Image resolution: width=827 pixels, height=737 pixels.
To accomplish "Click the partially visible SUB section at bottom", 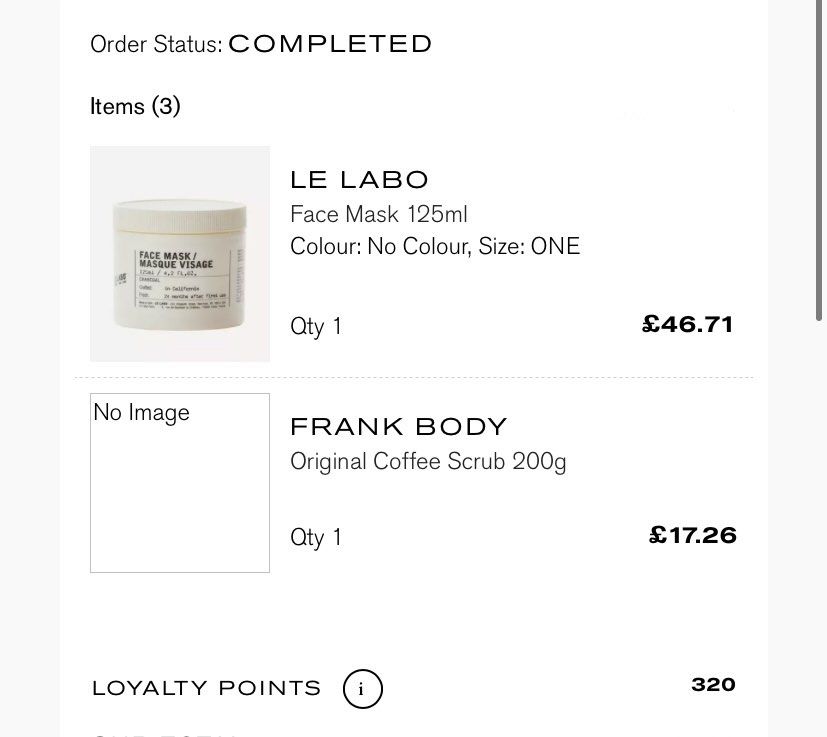I will click(160, 733).
